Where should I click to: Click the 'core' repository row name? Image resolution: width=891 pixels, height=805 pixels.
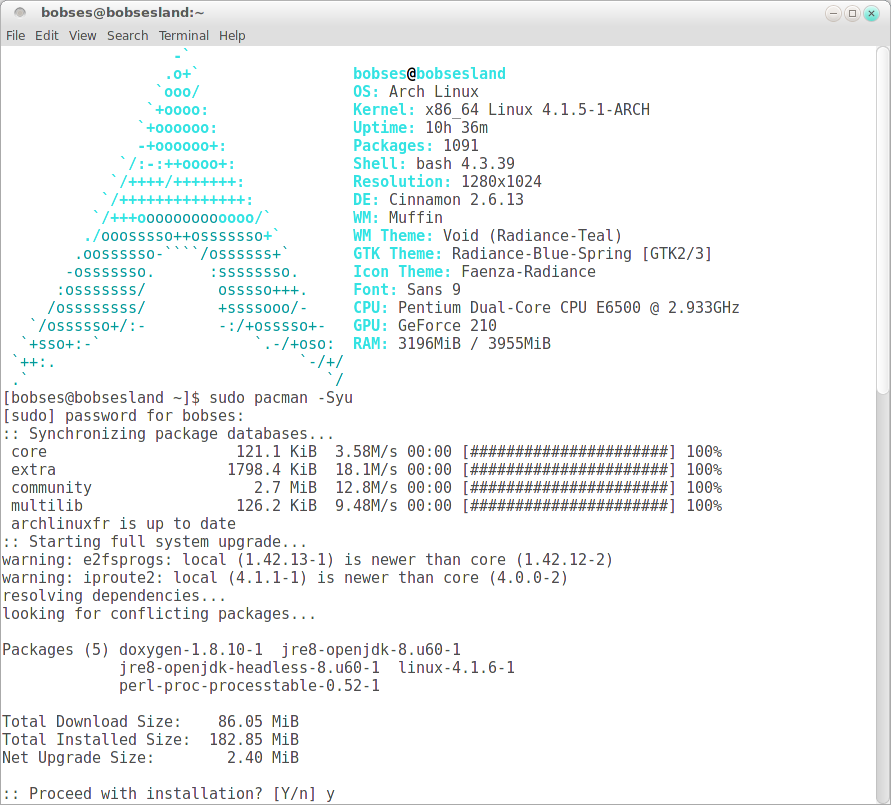[x=29, y=452]
